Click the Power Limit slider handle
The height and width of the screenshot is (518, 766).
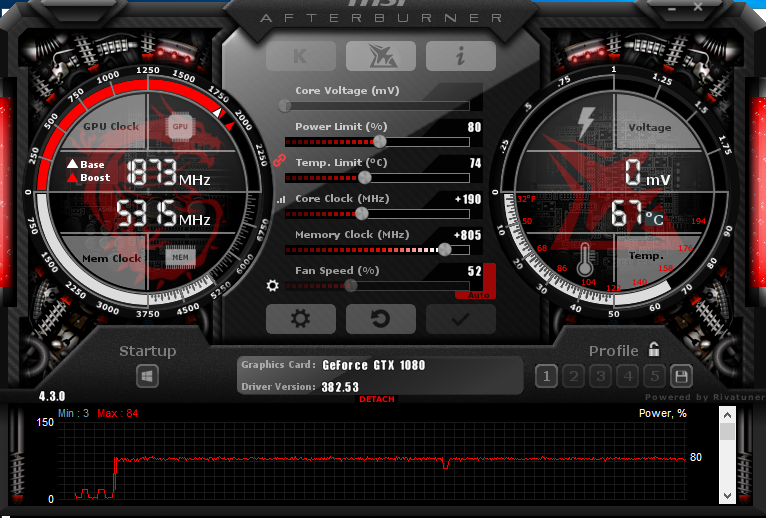[380, 142]
